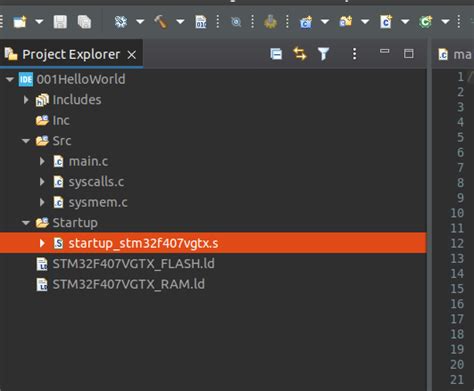Image resolution: width=474 pixels, height=391 pixels.
Task: Click the filter funnel icon
Action: (x=323, y=54)
